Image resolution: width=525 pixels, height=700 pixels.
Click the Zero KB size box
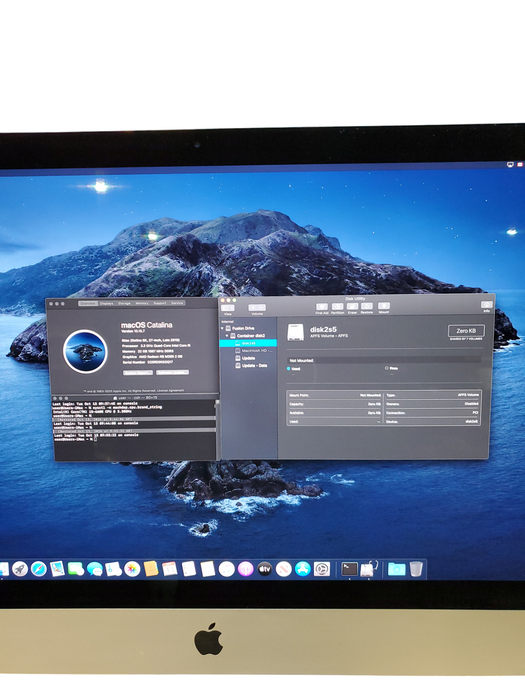click(x=466, y=331)
